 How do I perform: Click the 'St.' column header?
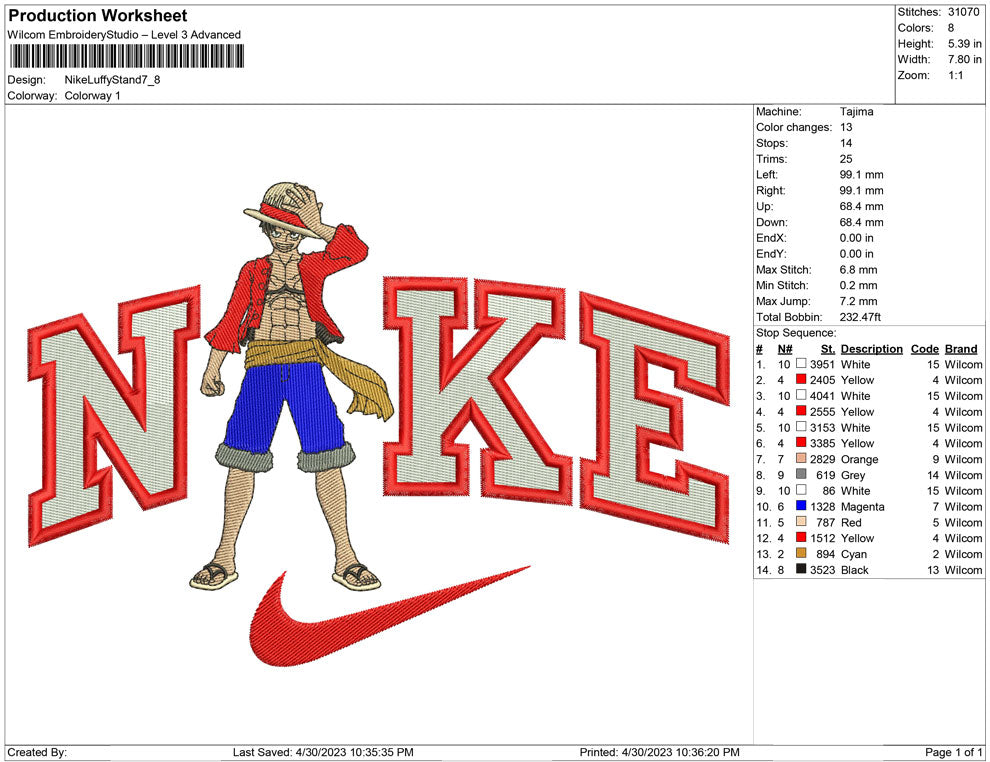point(828,349)
